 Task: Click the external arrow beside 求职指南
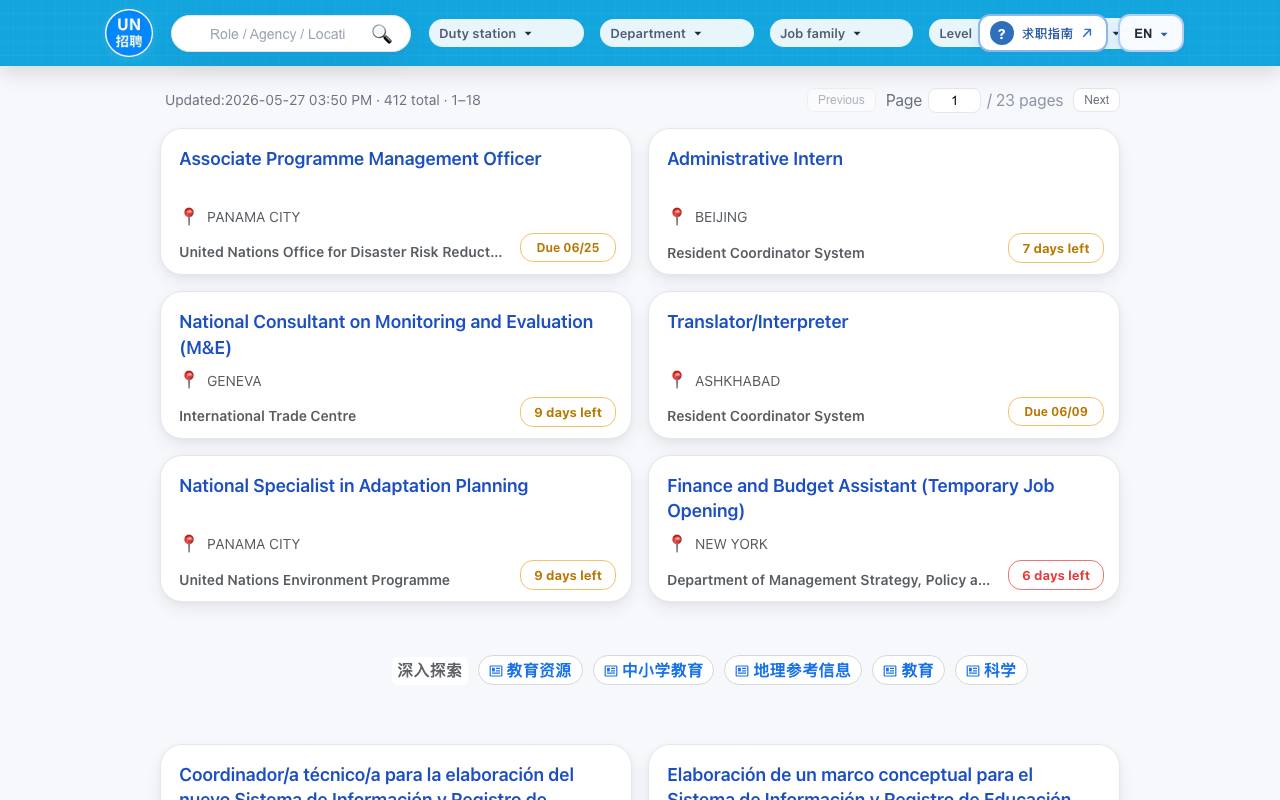click(x=1087, y=33)
